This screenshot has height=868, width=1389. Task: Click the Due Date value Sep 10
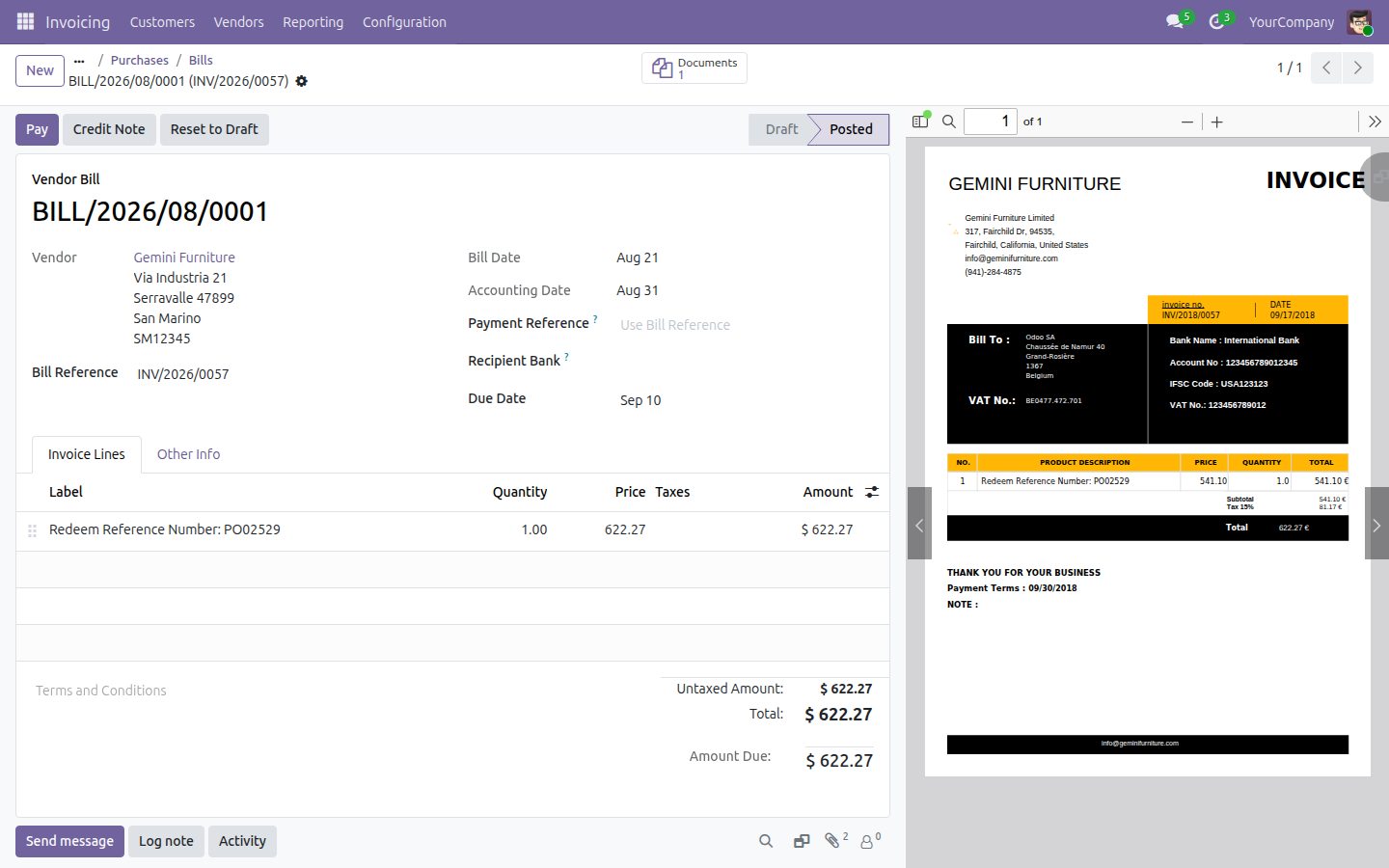640,400
